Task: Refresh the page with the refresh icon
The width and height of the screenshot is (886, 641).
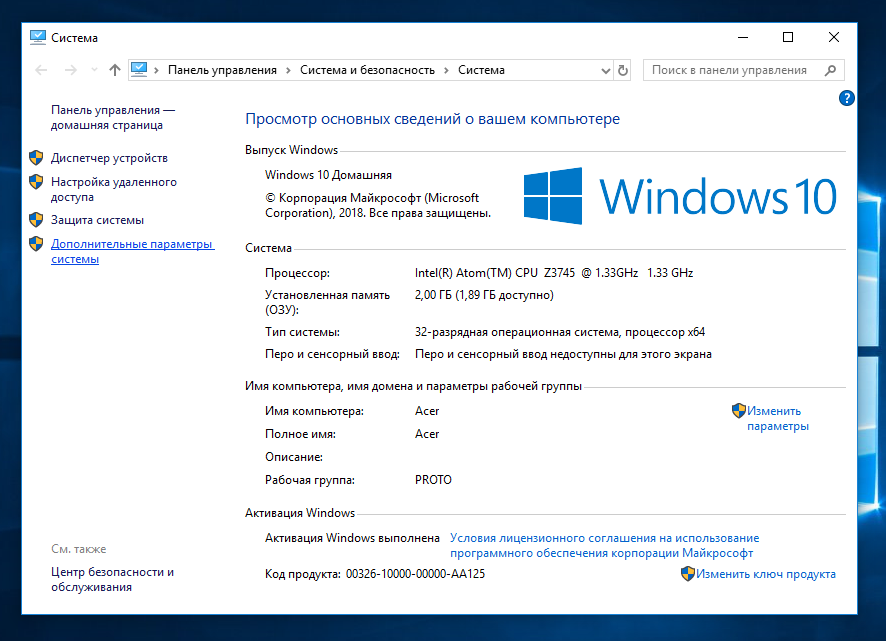Action: click(623, 70)
